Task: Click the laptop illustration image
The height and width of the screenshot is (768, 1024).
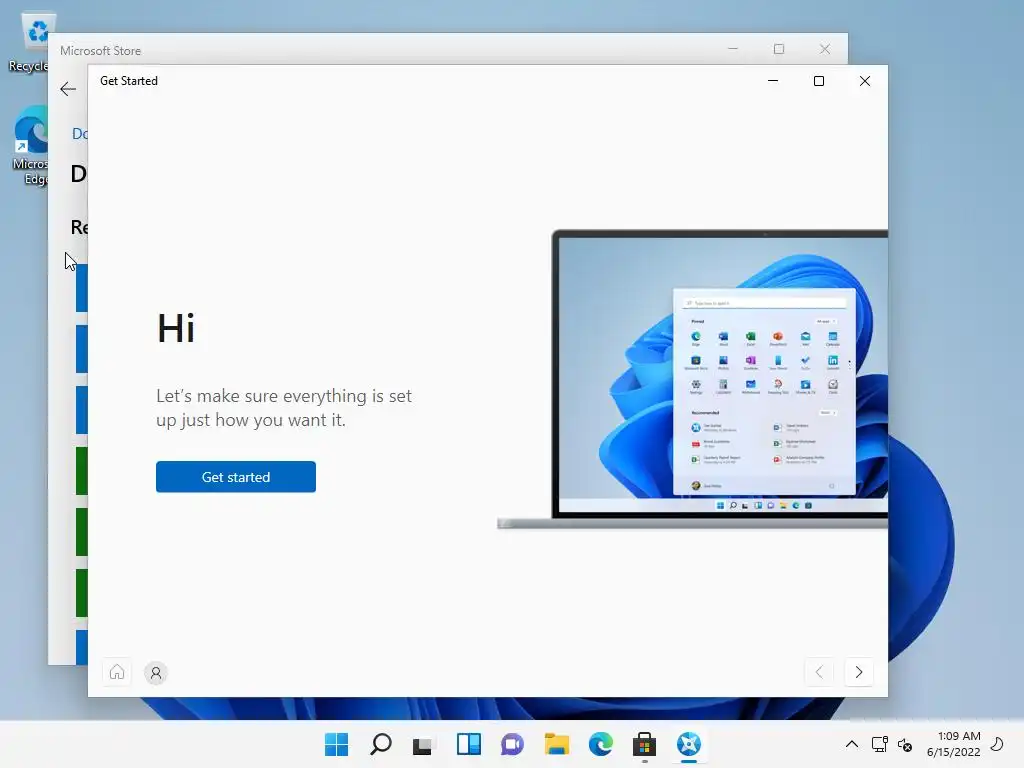Action: [x=692, y=379]
